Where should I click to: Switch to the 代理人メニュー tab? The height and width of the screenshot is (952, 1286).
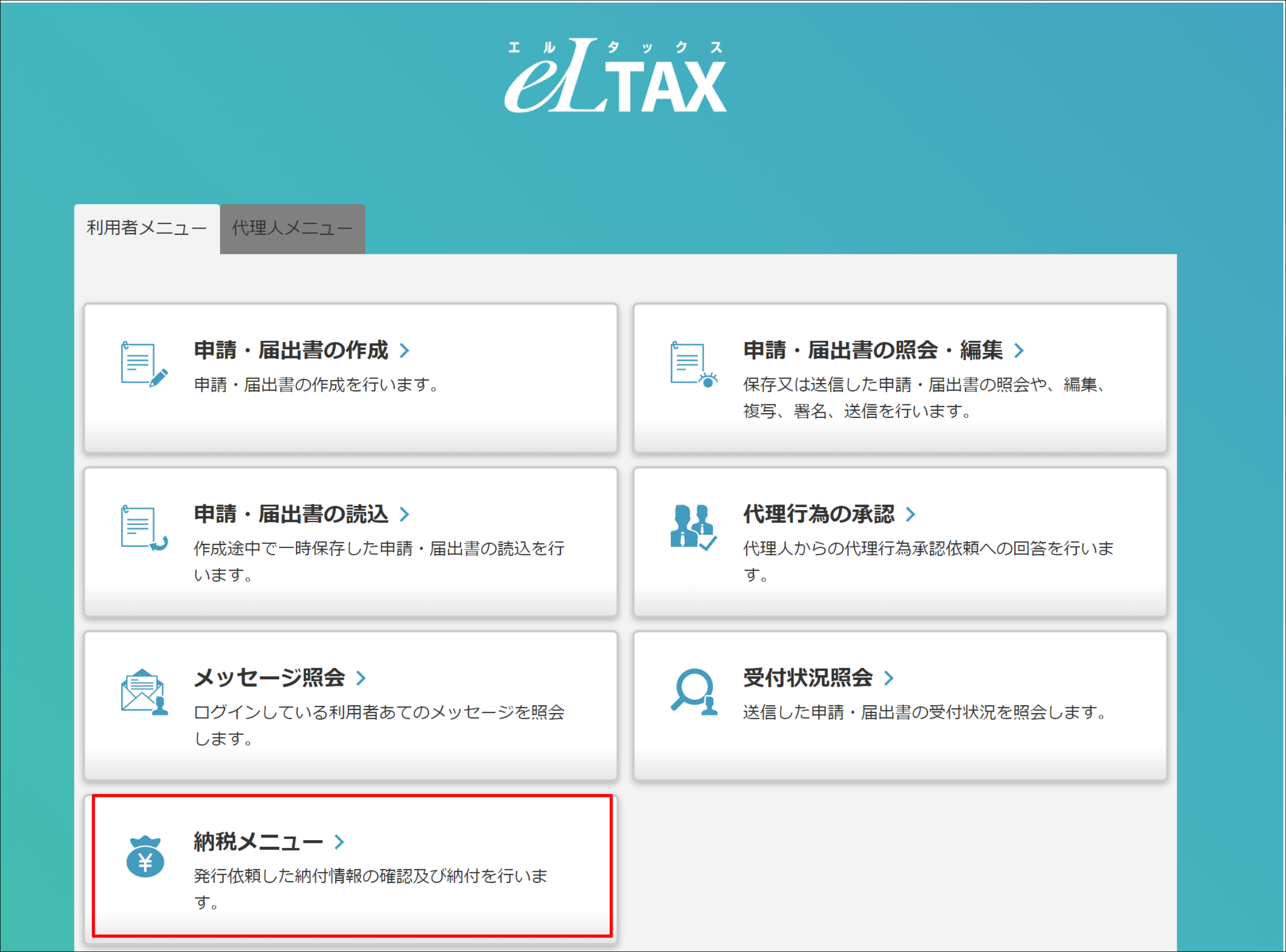[x=292, y=228]
